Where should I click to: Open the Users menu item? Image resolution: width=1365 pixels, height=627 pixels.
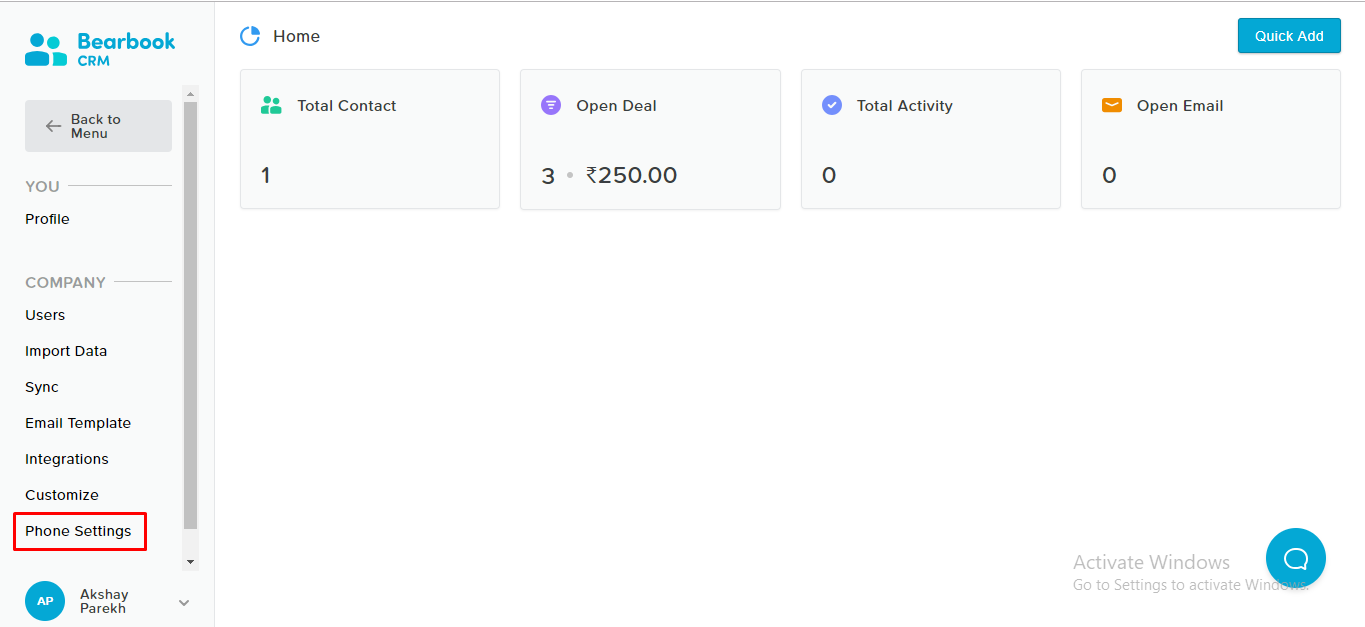click(x=45, y=315)
